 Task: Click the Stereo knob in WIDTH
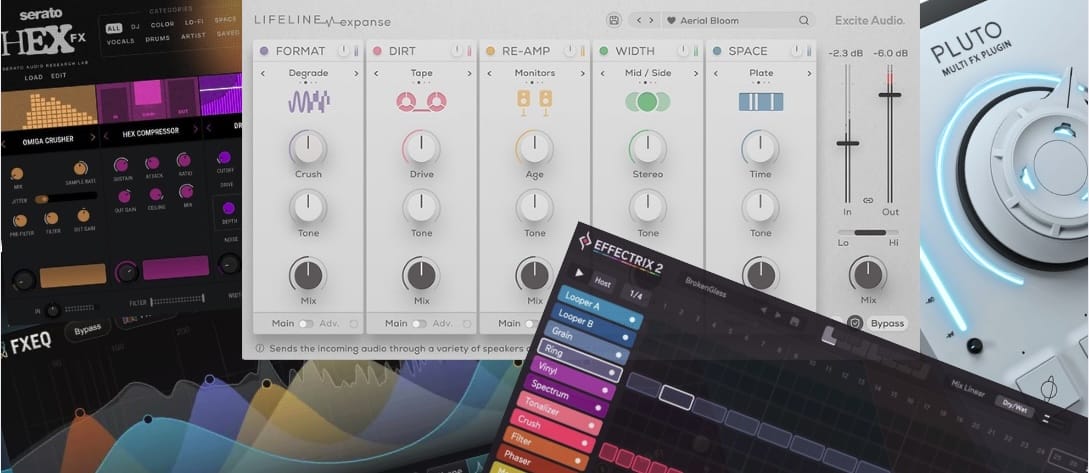(648, 147)
